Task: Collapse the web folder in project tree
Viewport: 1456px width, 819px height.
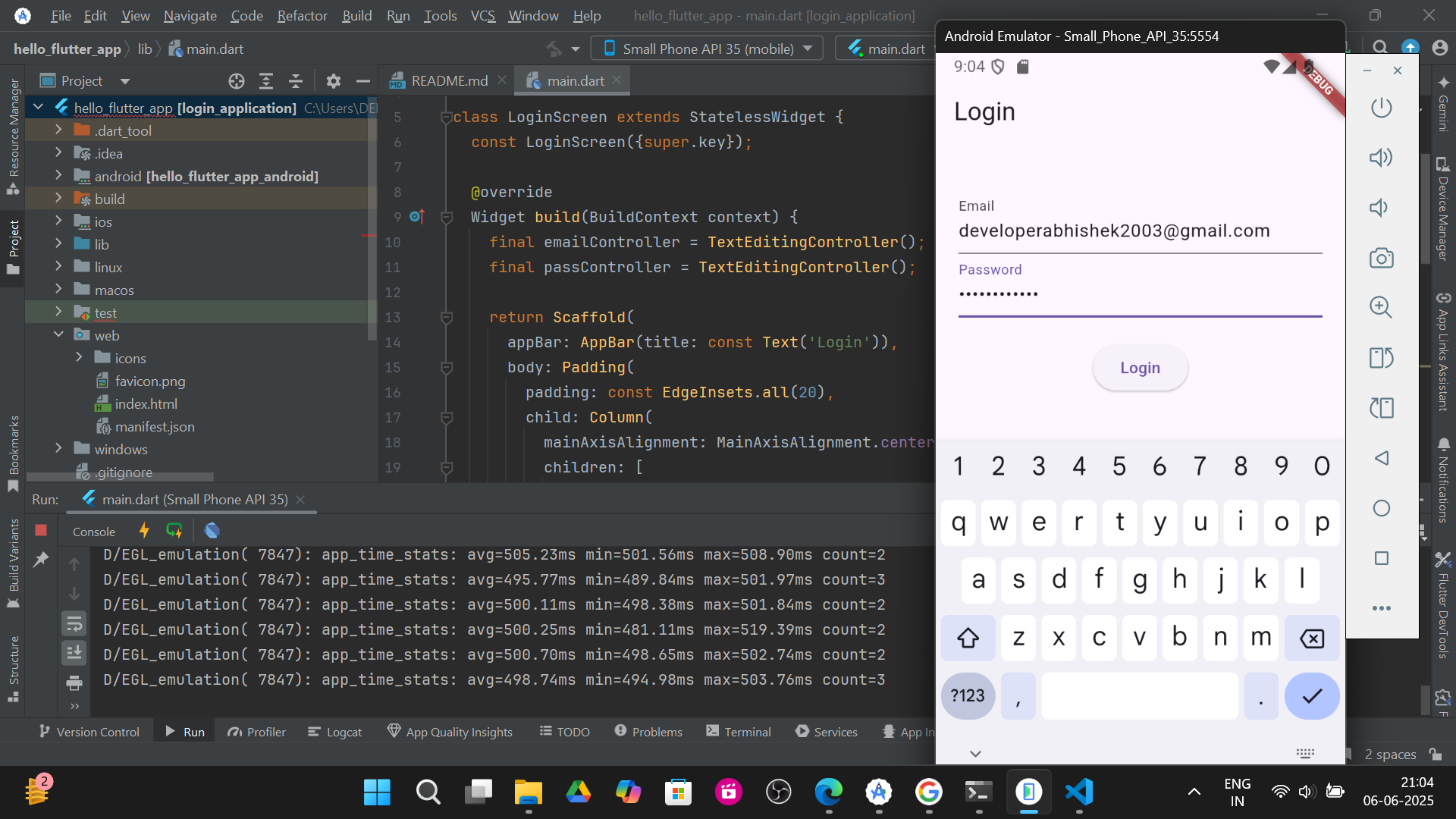Action: tap(58, 335)
